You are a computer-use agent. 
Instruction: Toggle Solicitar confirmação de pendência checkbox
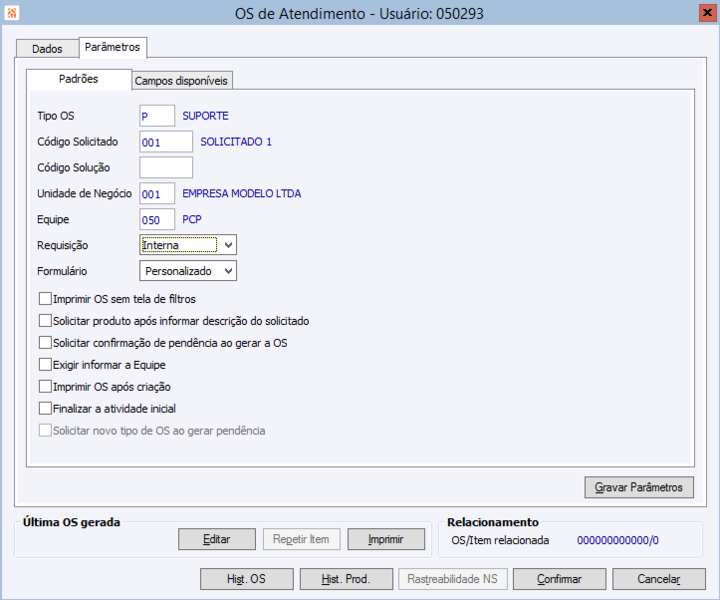(45, 343)
